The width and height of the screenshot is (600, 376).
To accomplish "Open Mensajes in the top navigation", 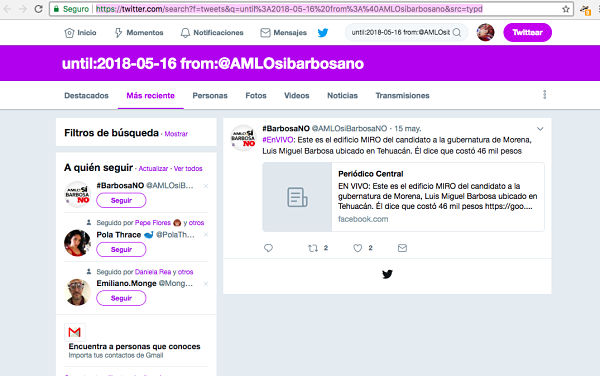I will click(x=284, y=33).
